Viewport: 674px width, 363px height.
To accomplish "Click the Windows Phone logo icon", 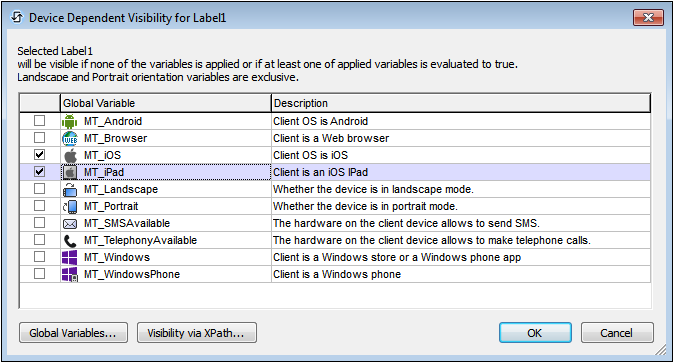I will click(70, 274).
